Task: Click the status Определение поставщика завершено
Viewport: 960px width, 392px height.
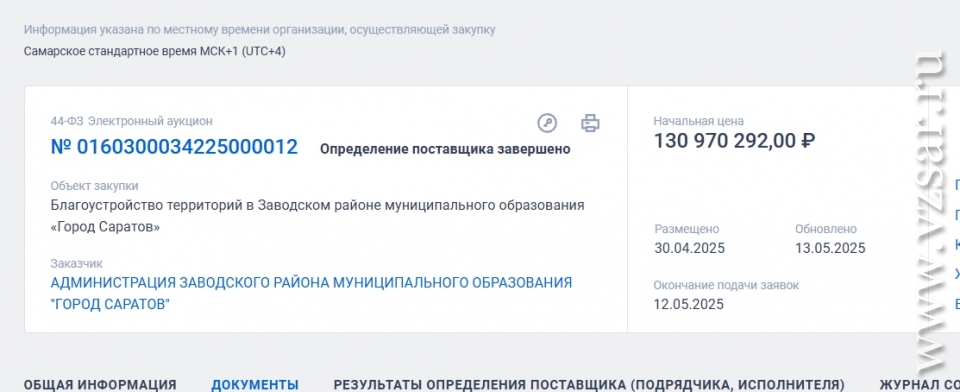Action: [x=445, y=149]
